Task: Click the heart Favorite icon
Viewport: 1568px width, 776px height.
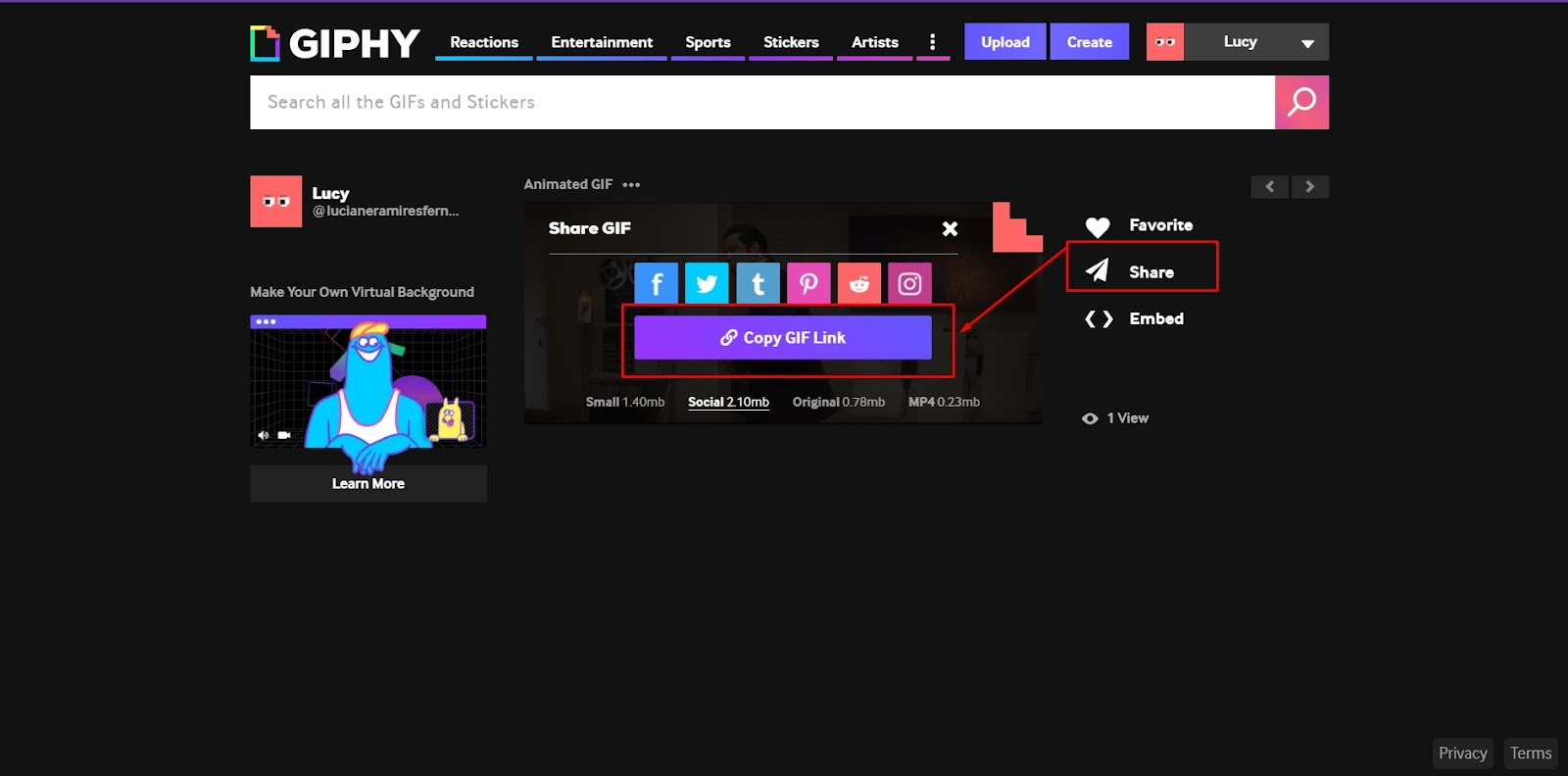Action: (1098, 226)
